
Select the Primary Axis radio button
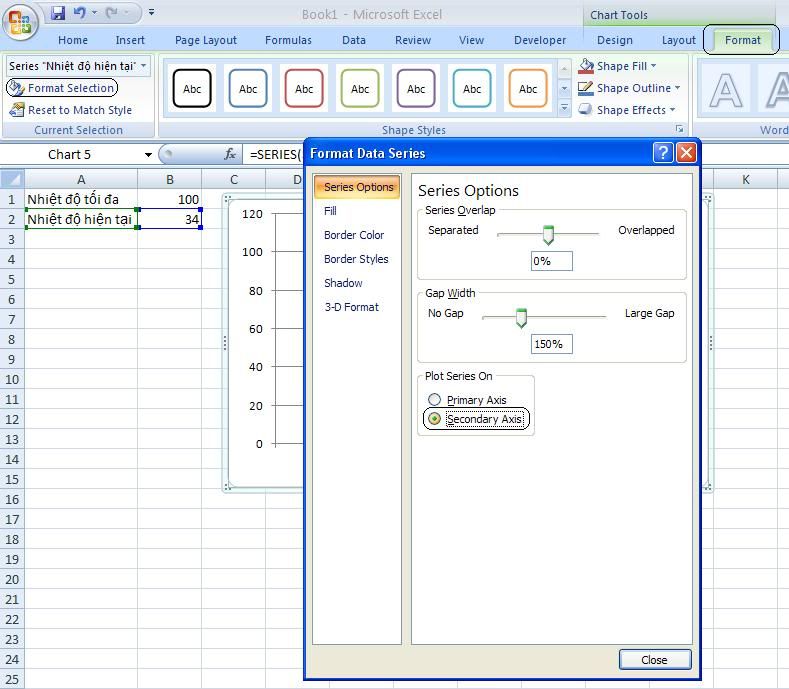pyautogui.click(x=435, y=400)
